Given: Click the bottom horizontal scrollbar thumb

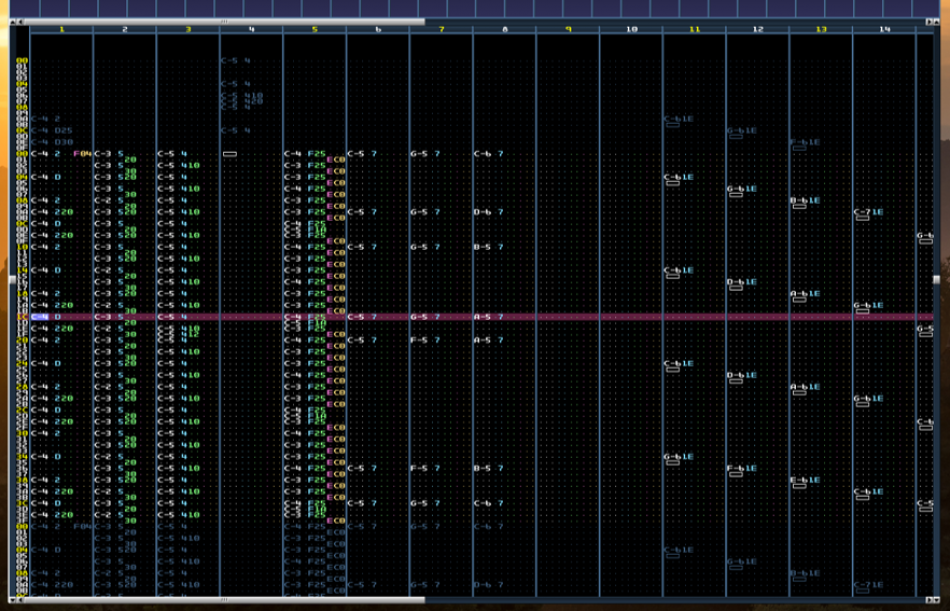Looking at the screenshot, I should point(222,600).
